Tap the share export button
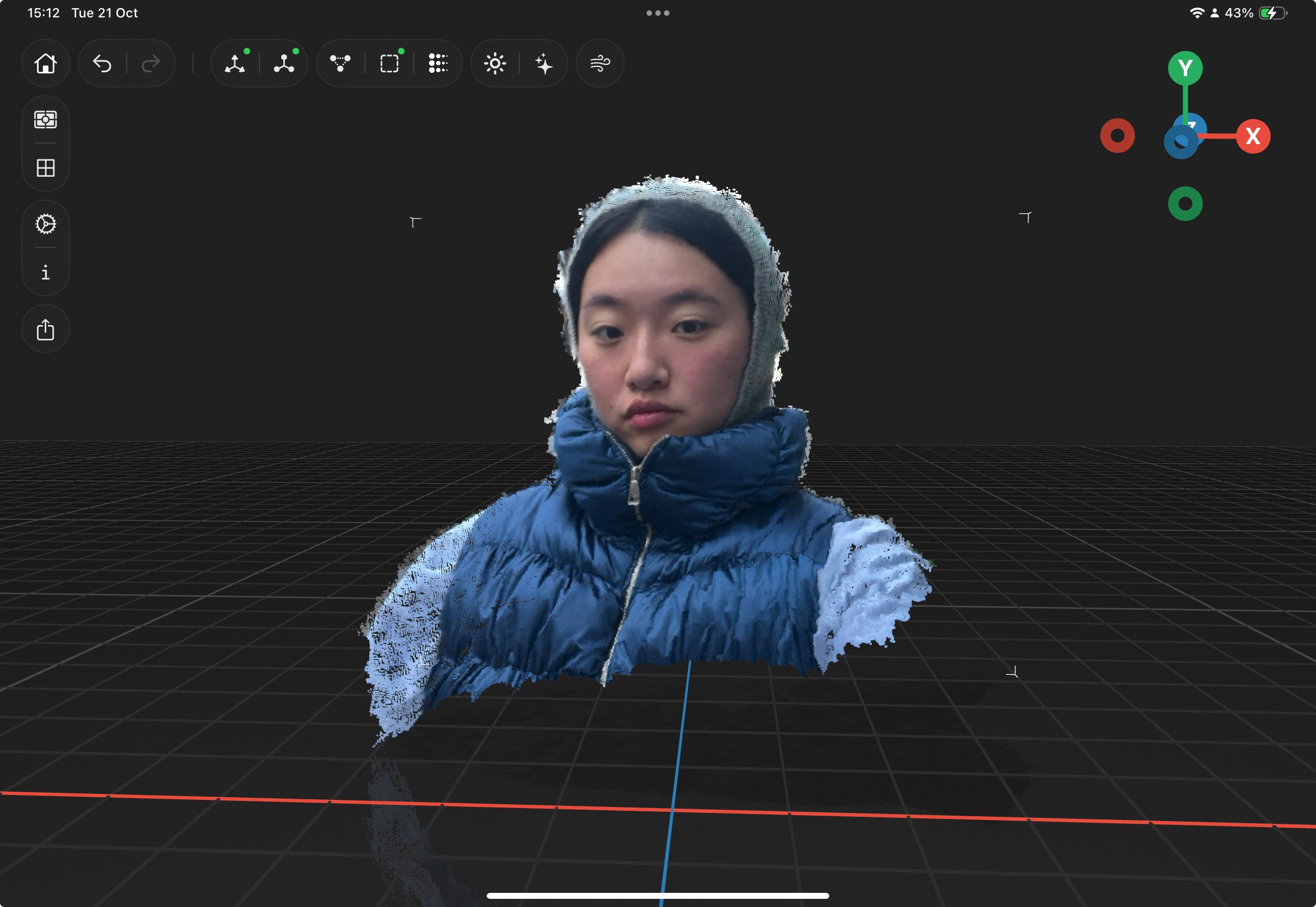Viewport: 1316px width, 907px height. [x=46, y=329]
